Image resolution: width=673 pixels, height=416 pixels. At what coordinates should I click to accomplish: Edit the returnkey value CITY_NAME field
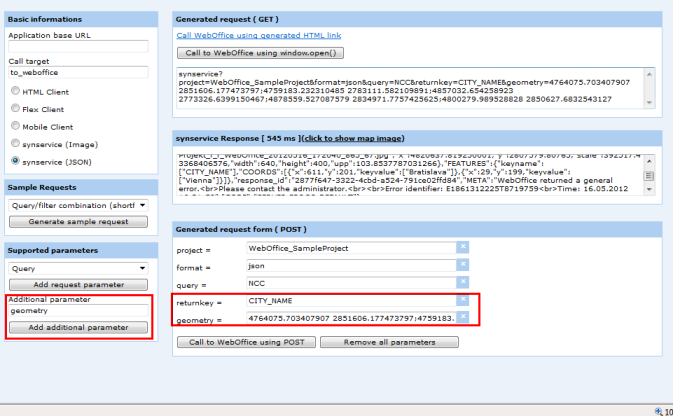352,301
